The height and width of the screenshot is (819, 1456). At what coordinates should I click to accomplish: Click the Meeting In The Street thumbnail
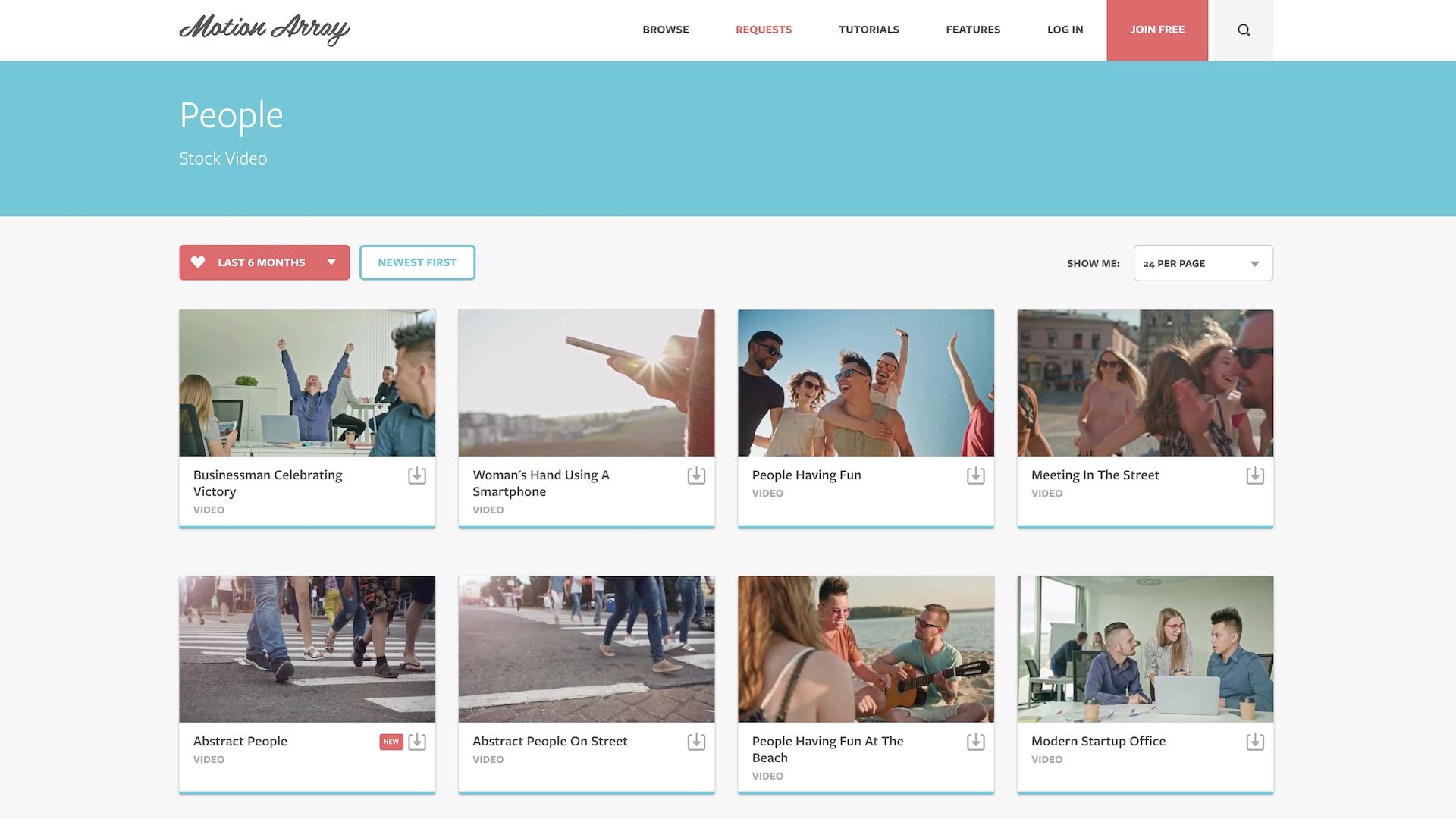pos(1145,383)
